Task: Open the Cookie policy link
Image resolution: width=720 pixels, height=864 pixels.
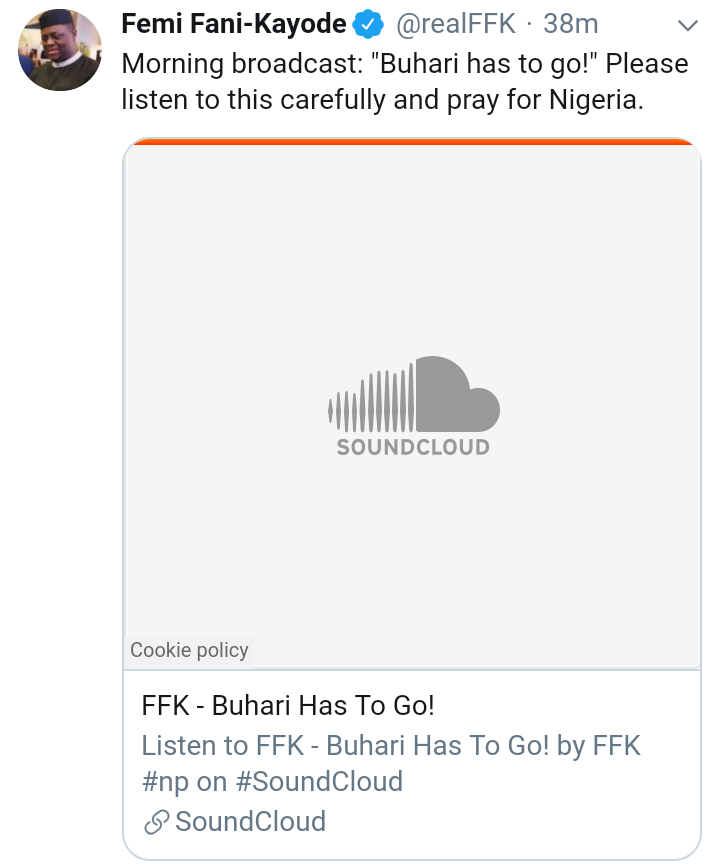Action: 189,650
